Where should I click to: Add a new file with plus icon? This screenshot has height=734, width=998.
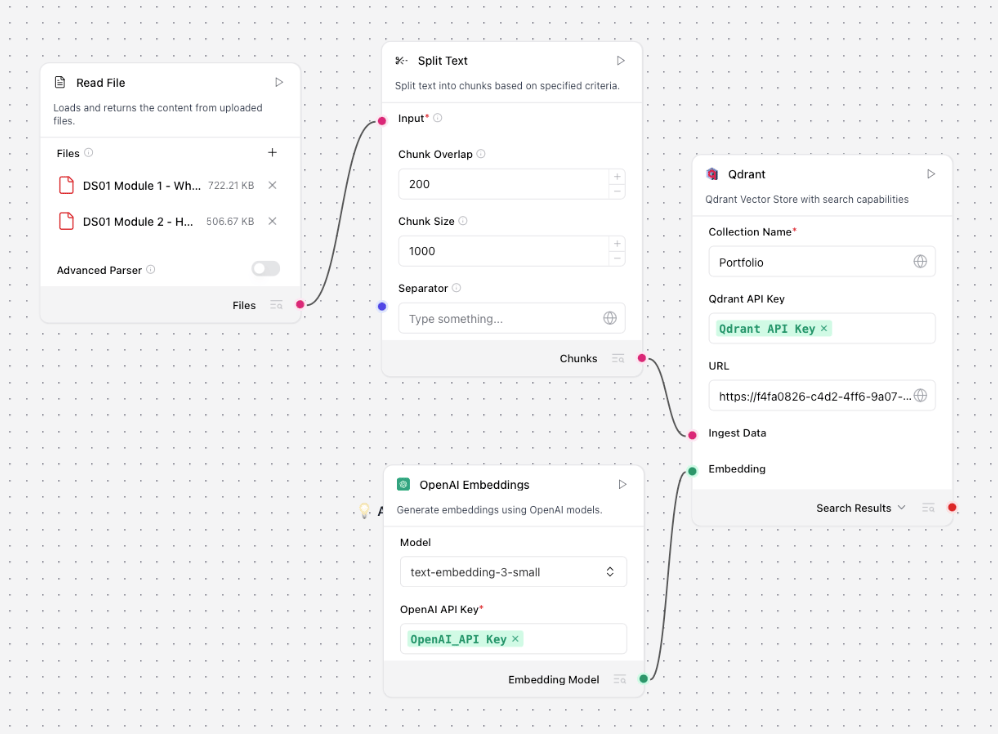pos(272,153)
